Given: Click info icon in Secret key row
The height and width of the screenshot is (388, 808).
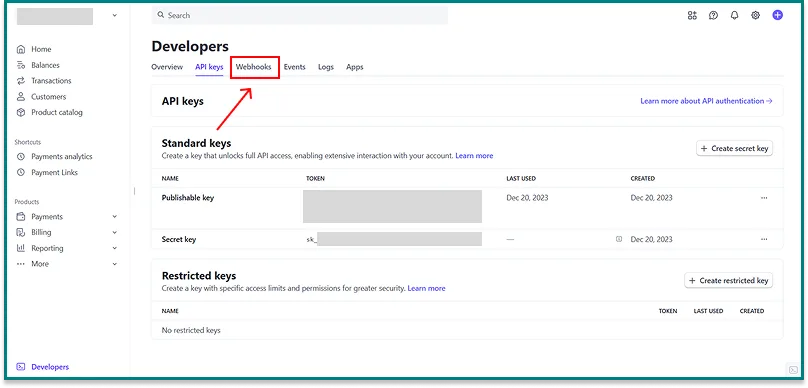Looking at the screenshot, I should (x=619, y=239).
